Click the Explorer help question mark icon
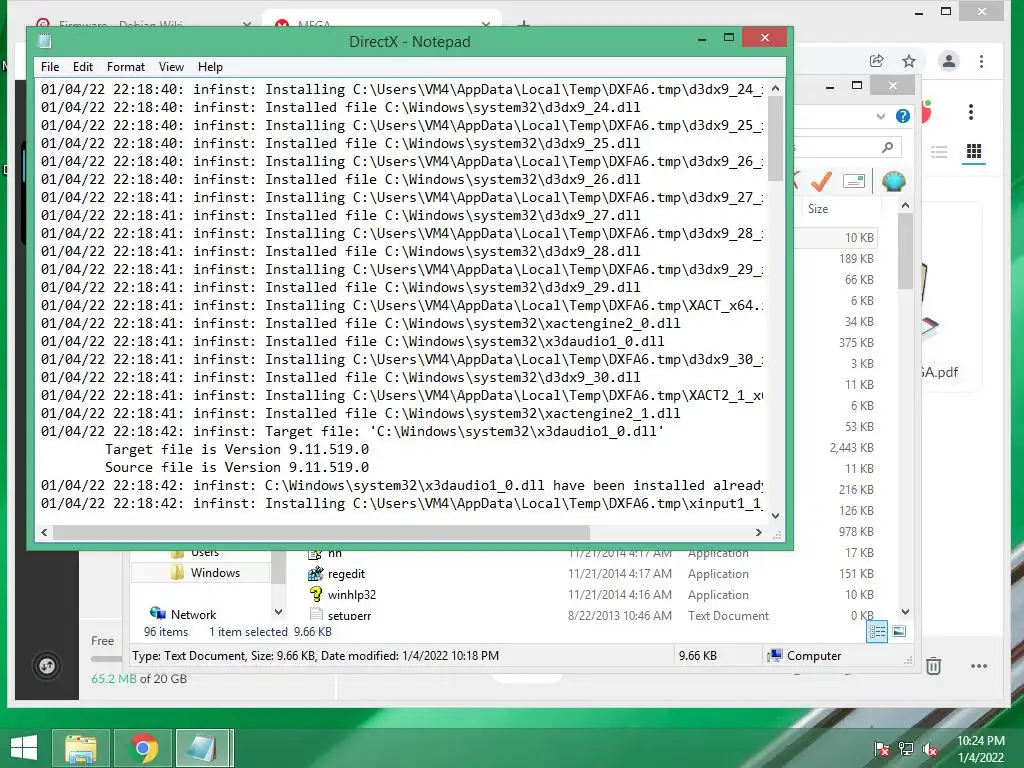This screenshot has height=768, width=1024. [x=903, y=116]
